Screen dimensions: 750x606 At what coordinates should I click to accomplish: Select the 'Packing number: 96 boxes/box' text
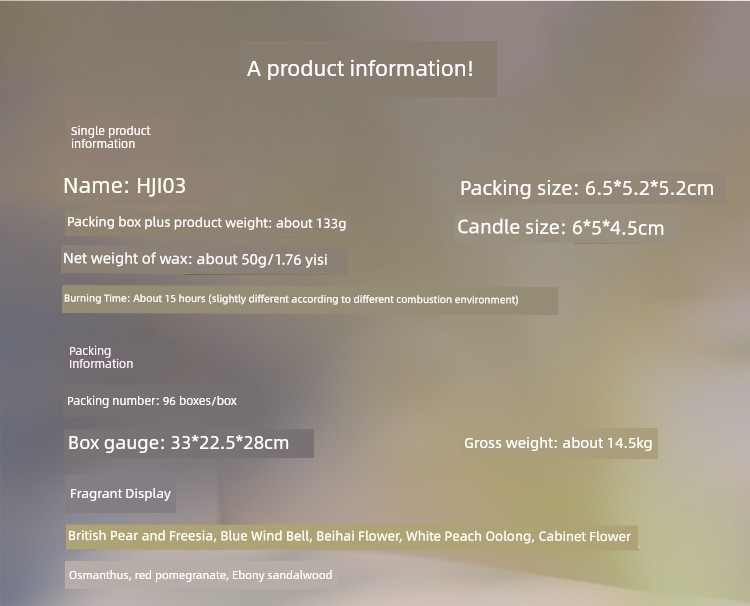pyautogui.click(x=152, y=401)
